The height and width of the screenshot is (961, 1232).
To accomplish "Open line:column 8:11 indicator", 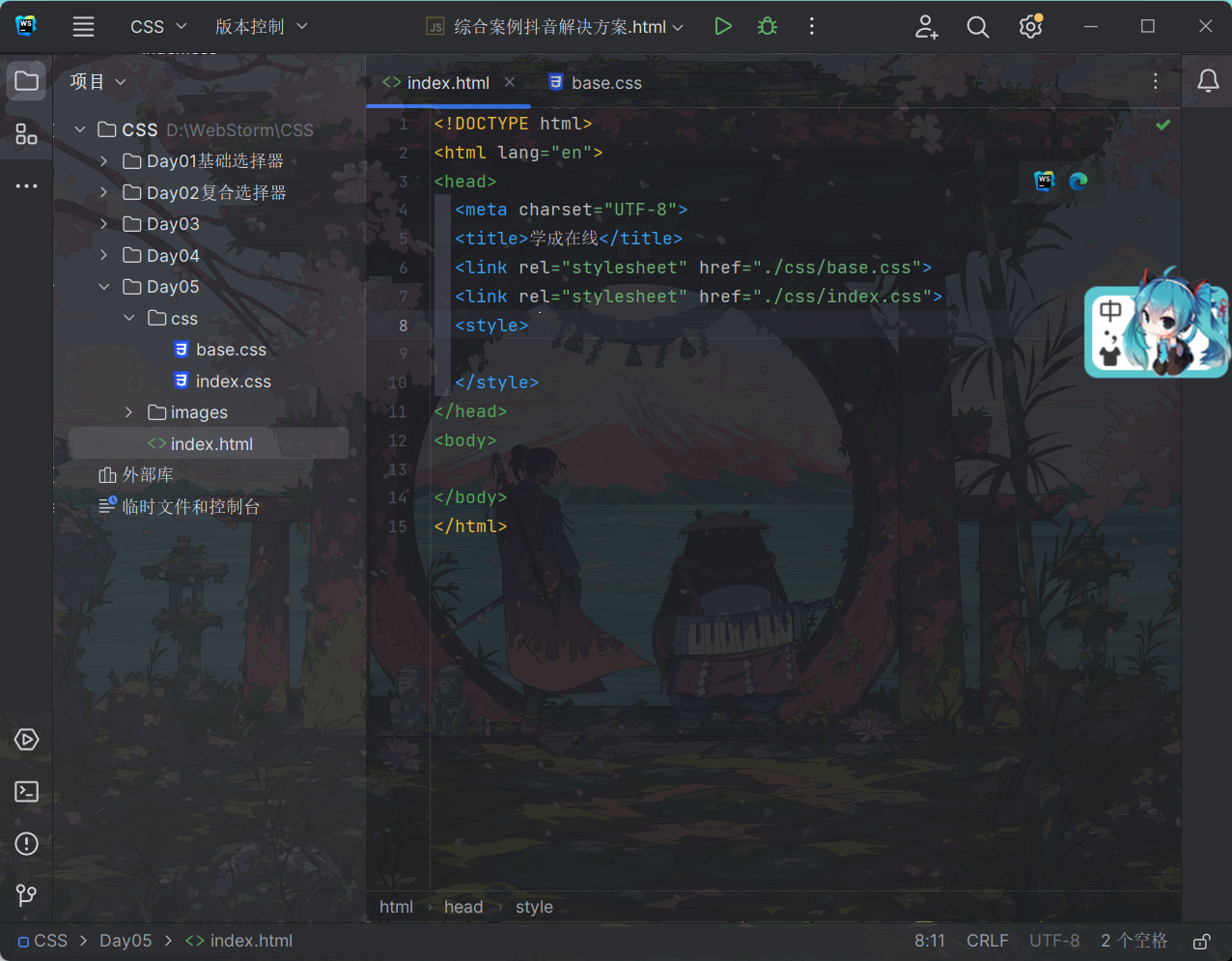I will 930,941.
